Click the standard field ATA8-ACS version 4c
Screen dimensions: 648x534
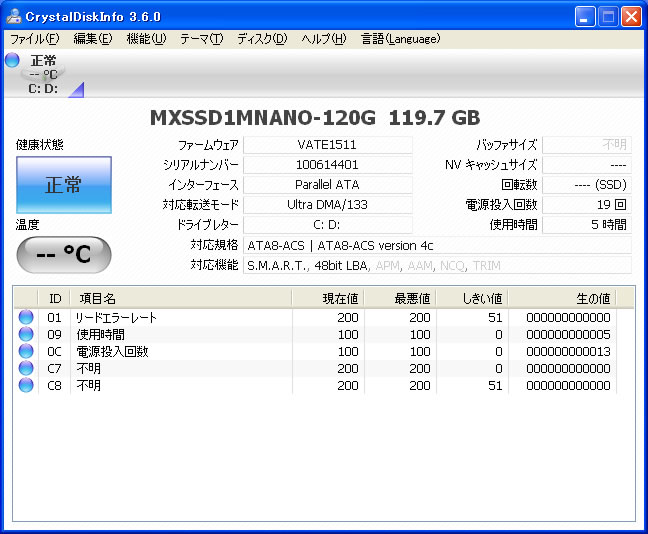pos(437,246)
